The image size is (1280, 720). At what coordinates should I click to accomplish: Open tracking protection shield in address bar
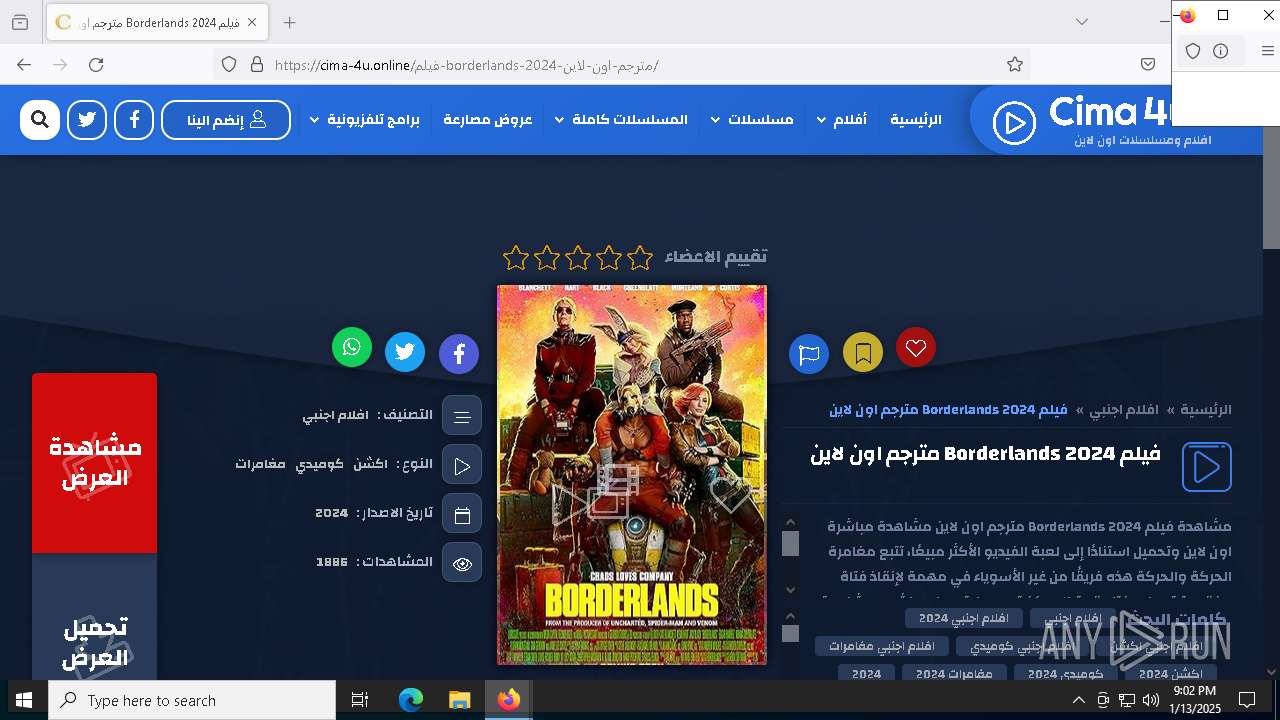229,65
